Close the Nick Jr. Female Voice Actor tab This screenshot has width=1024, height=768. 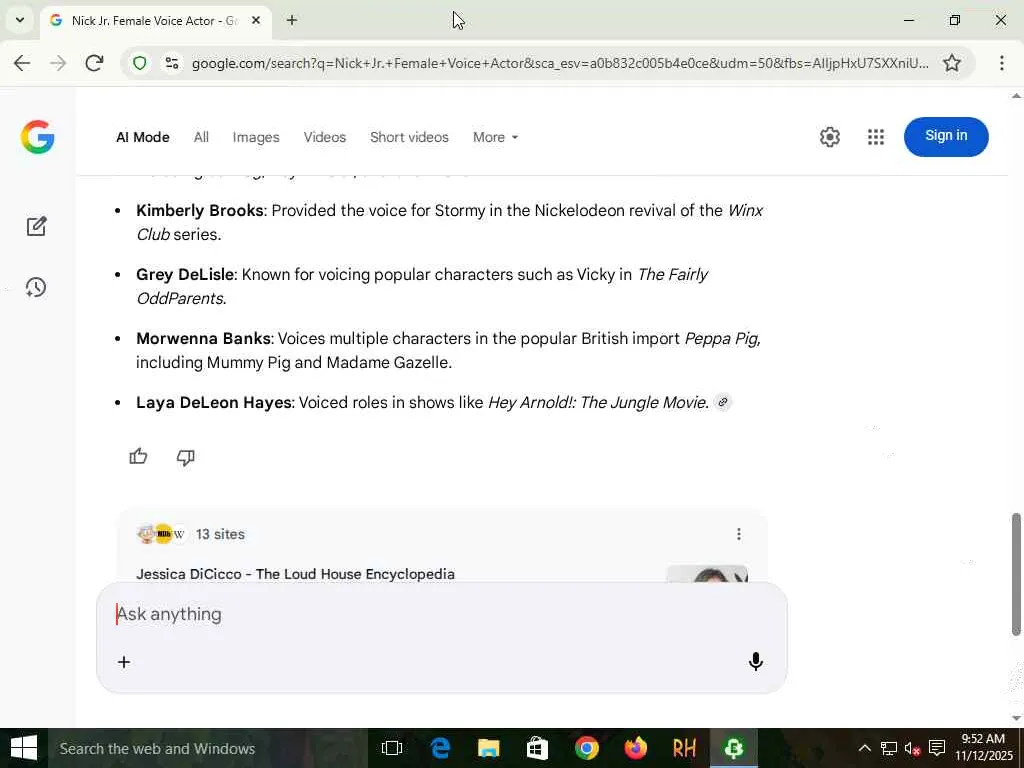click(256, 20)
